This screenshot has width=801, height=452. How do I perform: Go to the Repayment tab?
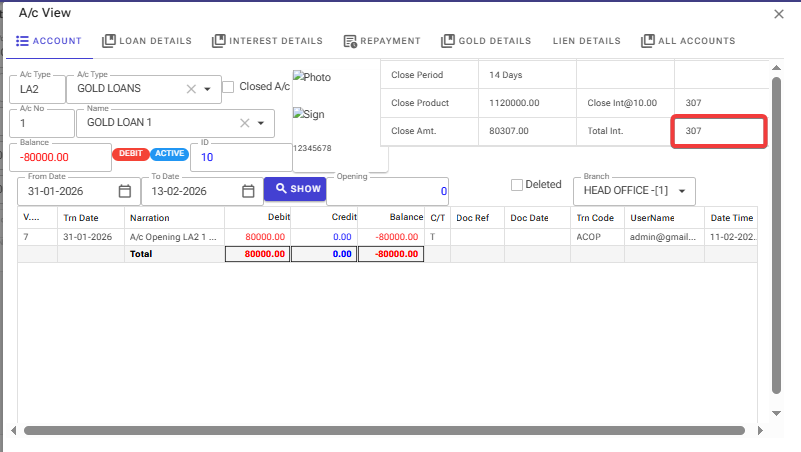[381, 41]
